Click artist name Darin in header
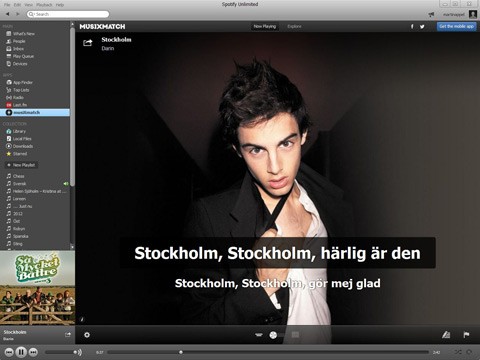 (x=108, y=48)
